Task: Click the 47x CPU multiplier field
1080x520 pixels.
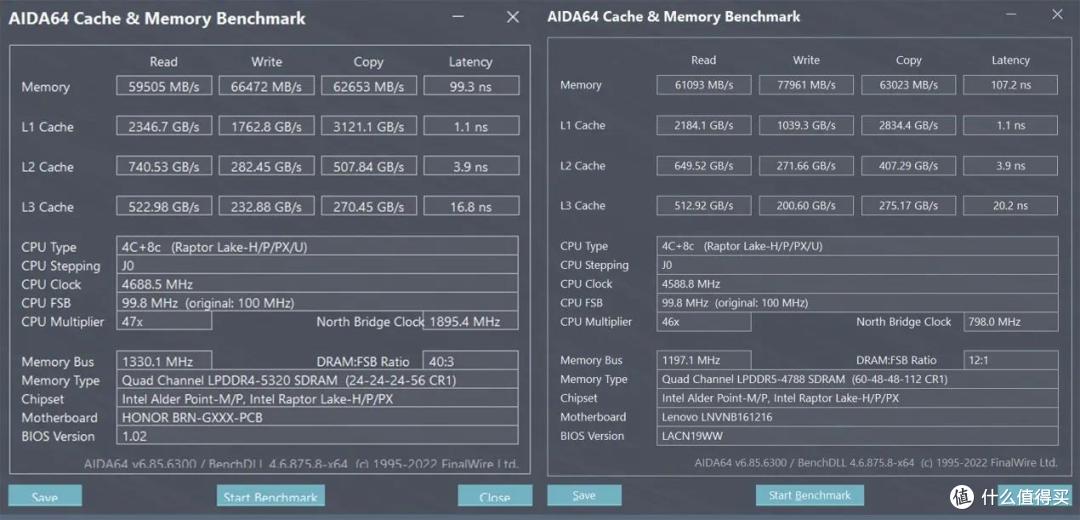Action: click(164, 321)
